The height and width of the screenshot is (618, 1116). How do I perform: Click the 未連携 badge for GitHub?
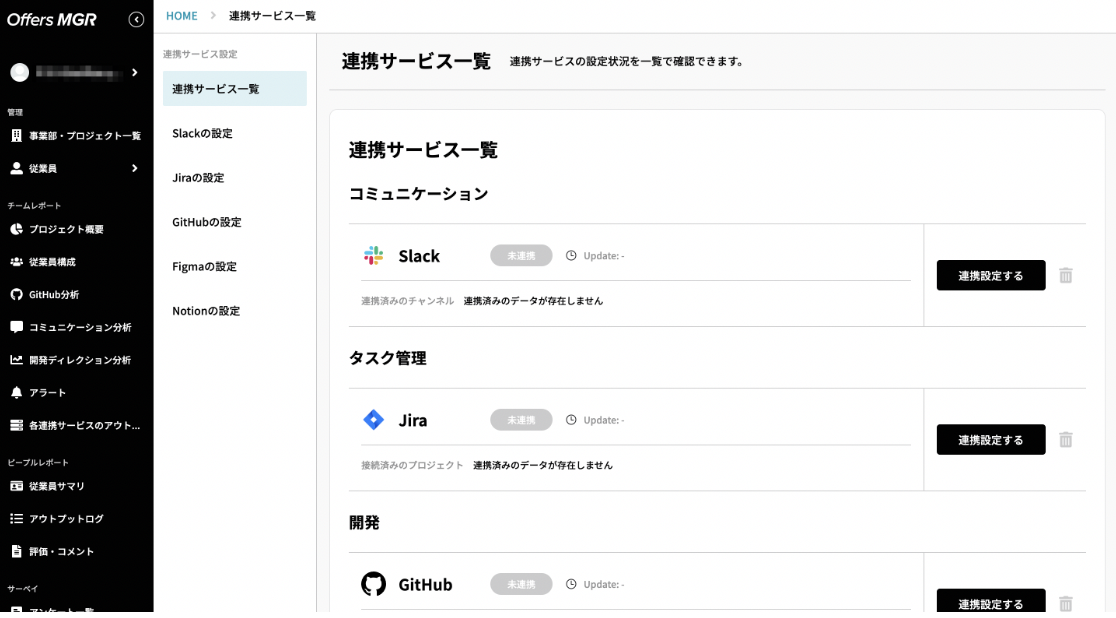tap(521, 585)
